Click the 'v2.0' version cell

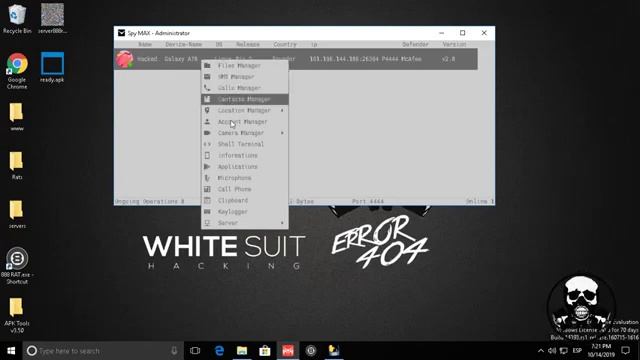pos(448,59)
